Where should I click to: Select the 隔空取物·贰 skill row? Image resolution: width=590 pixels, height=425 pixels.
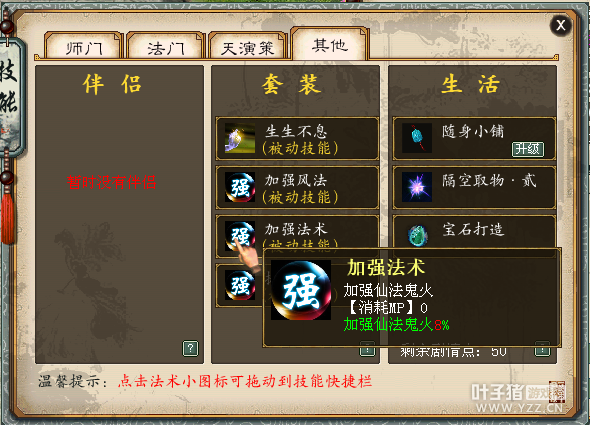pos(474,187)
